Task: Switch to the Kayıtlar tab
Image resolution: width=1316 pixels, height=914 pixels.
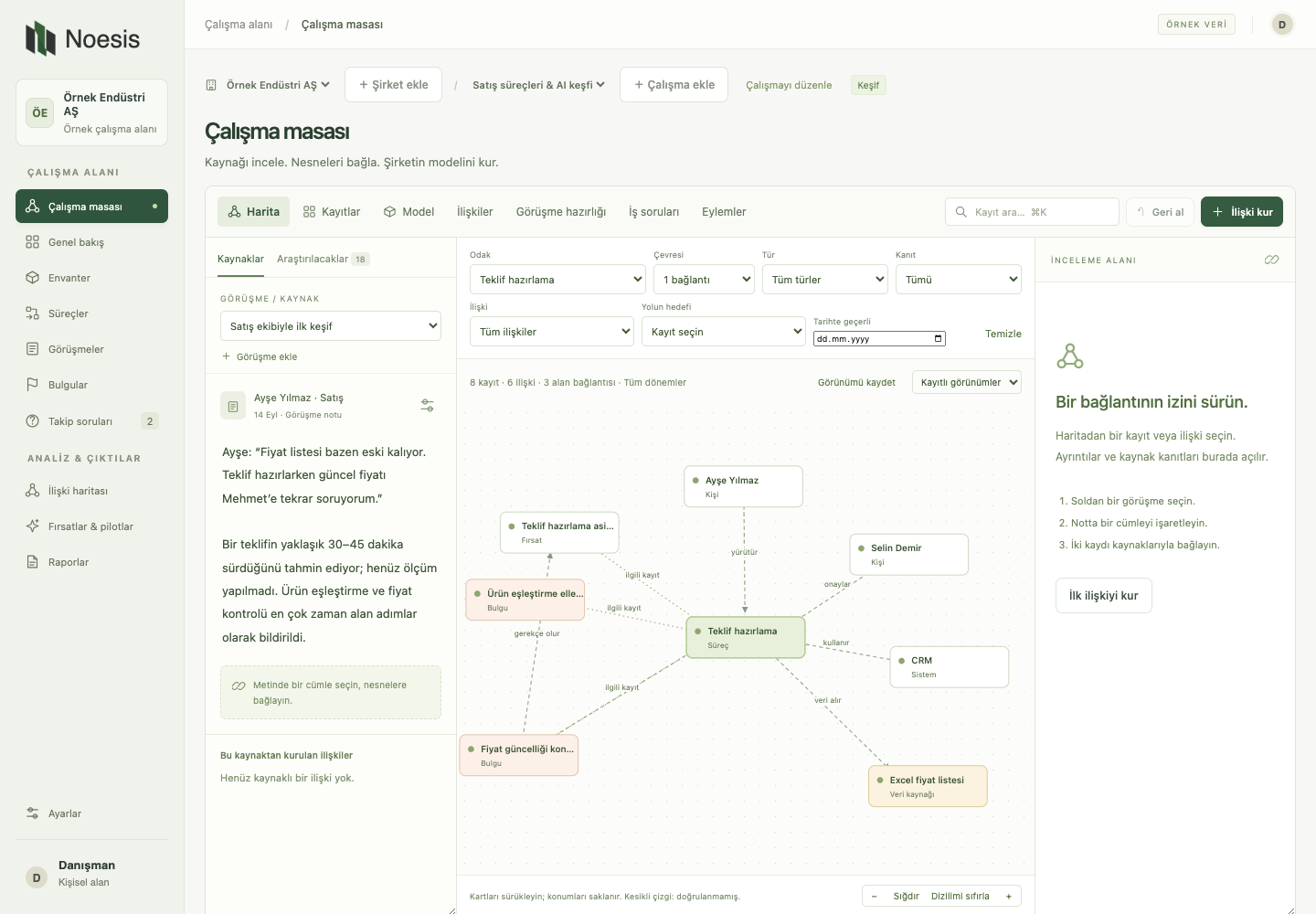Action: point(332,212)
